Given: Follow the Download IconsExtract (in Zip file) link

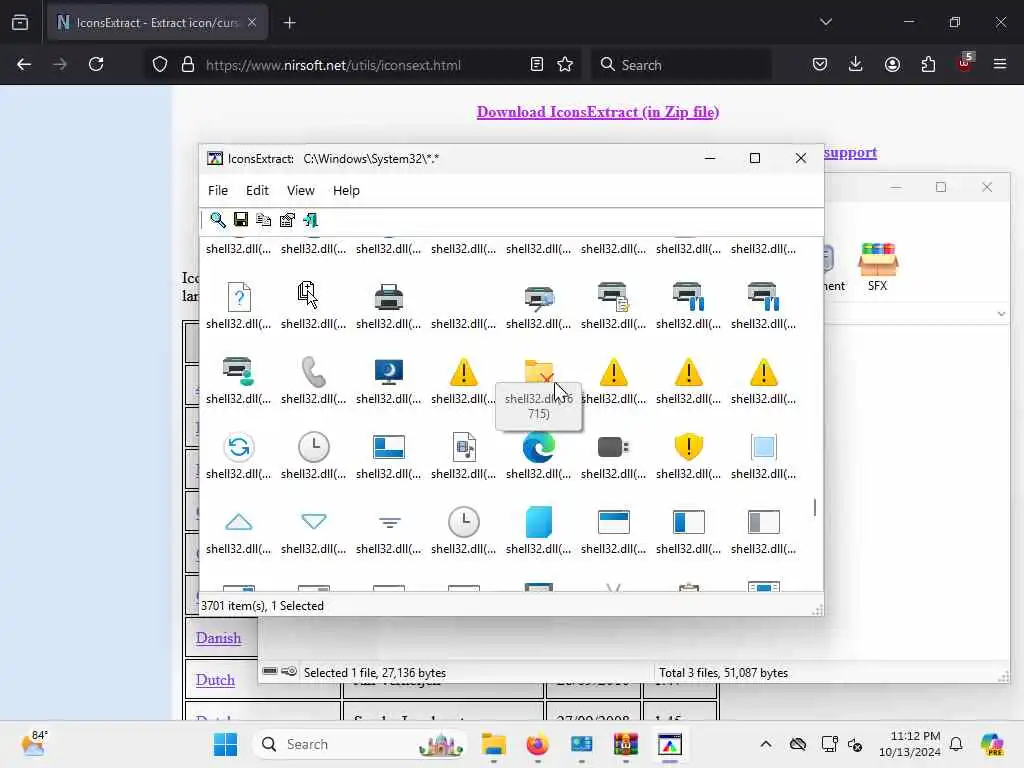Looking at the screenshot, I should click(x=598, y=112).
